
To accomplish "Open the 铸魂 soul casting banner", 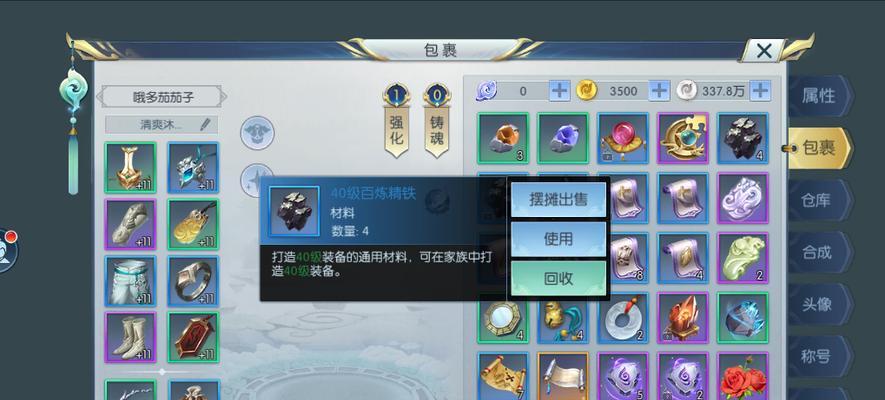I will 437,121.
